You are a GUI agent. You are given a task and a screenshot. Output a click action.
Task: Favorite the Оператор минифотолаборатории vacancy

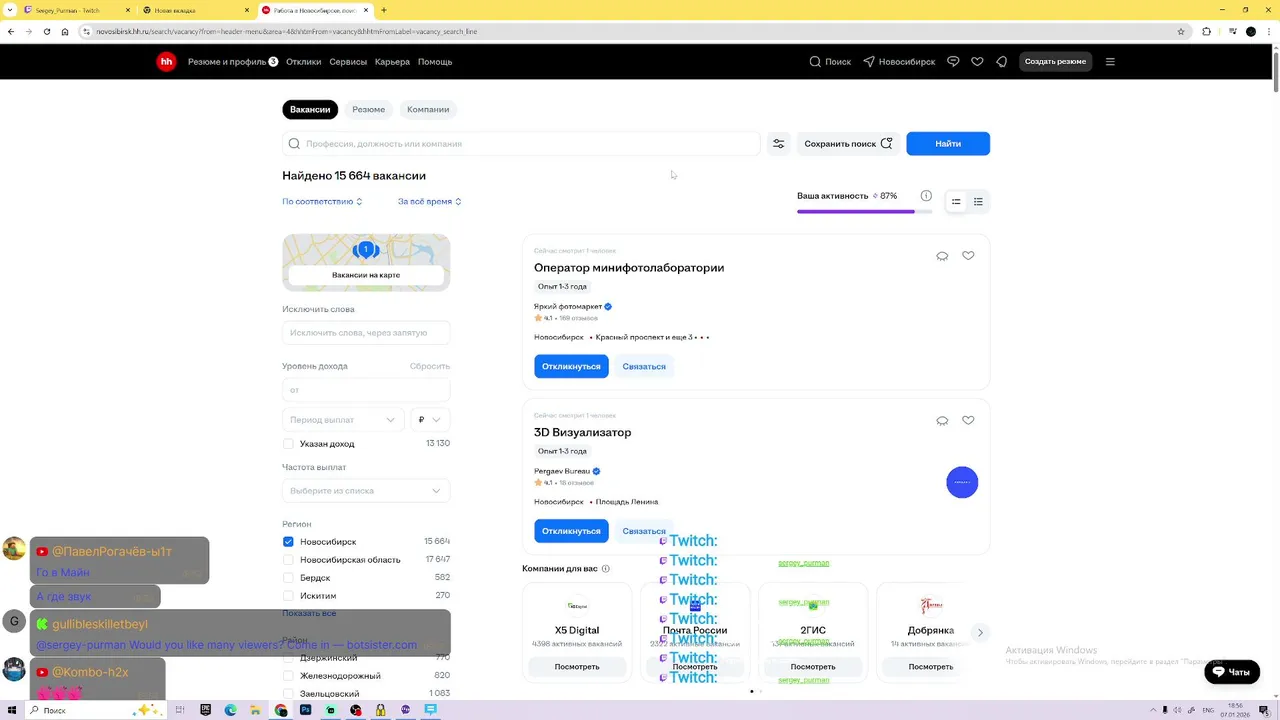click(968, 256)
